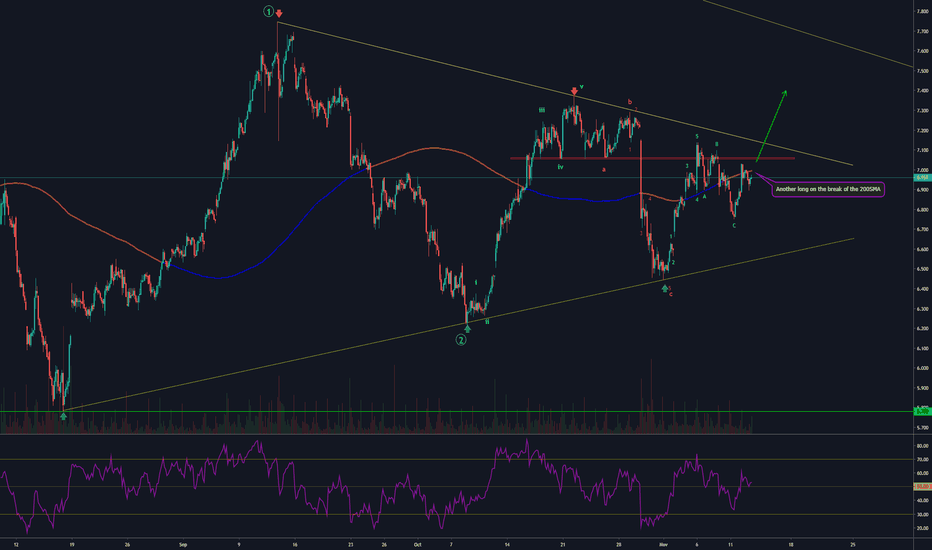Click the 23 date axis label
Image resolution: width=932 pixels, height=550 pixels.
(x=351, y=544)
